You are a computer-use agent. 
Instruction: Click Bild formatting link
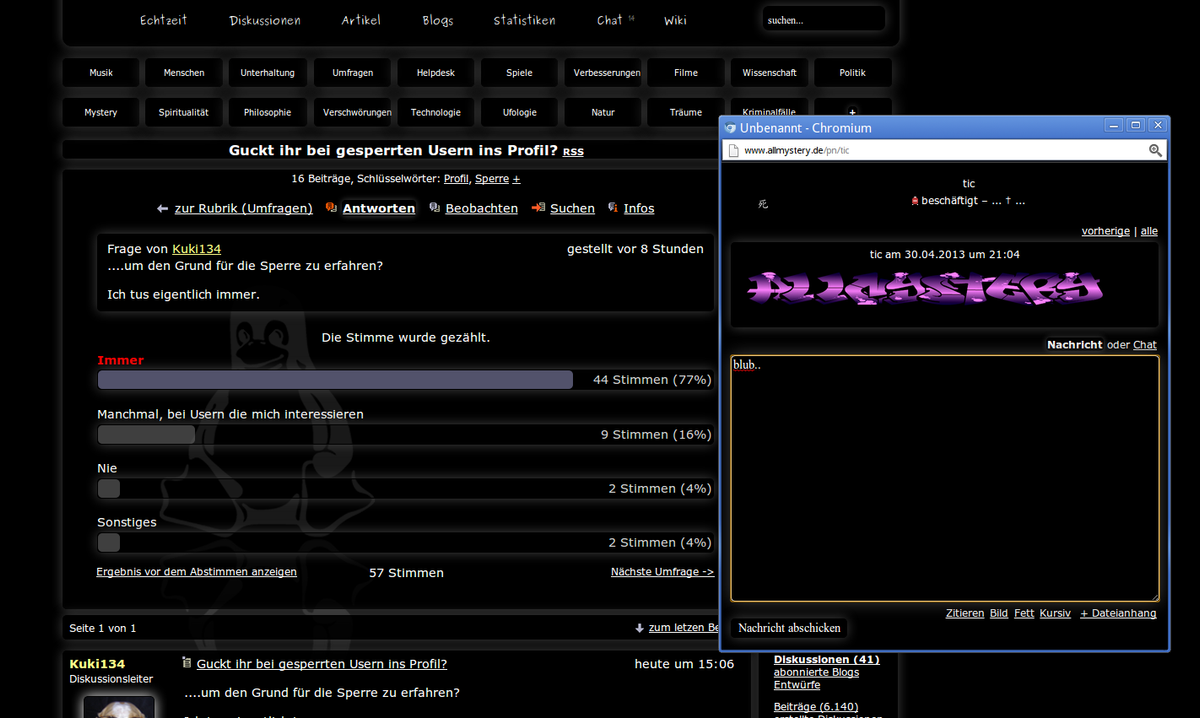[x=999, y=613]
